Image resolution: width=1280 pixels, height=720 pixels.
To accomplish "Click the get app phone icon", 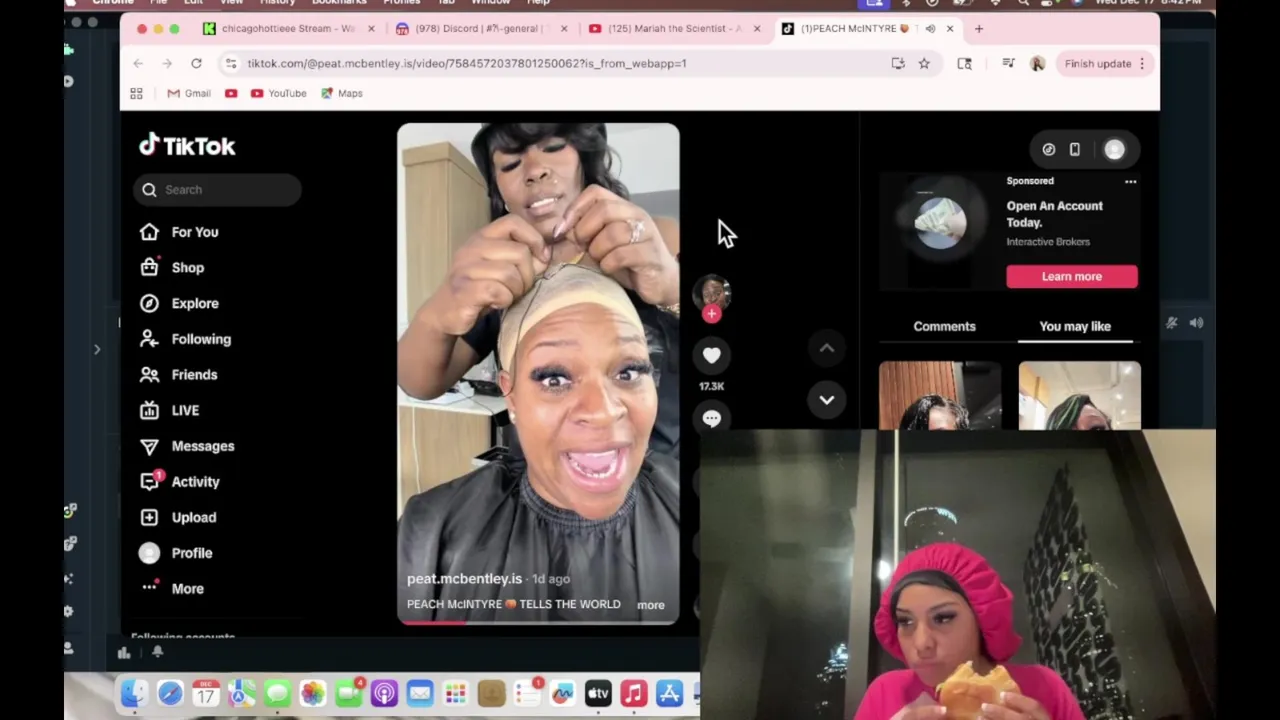I will click(1074, 150).
